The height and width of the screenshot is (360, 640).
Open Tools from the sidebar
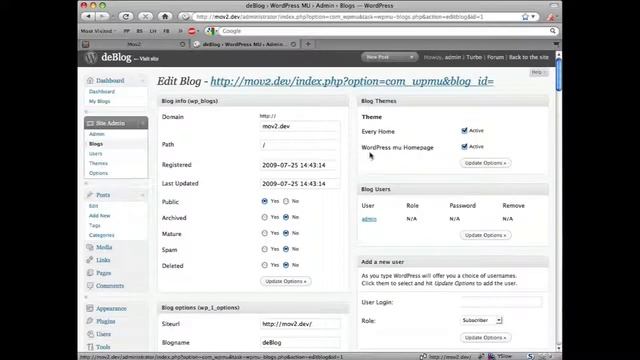(103, 347)
